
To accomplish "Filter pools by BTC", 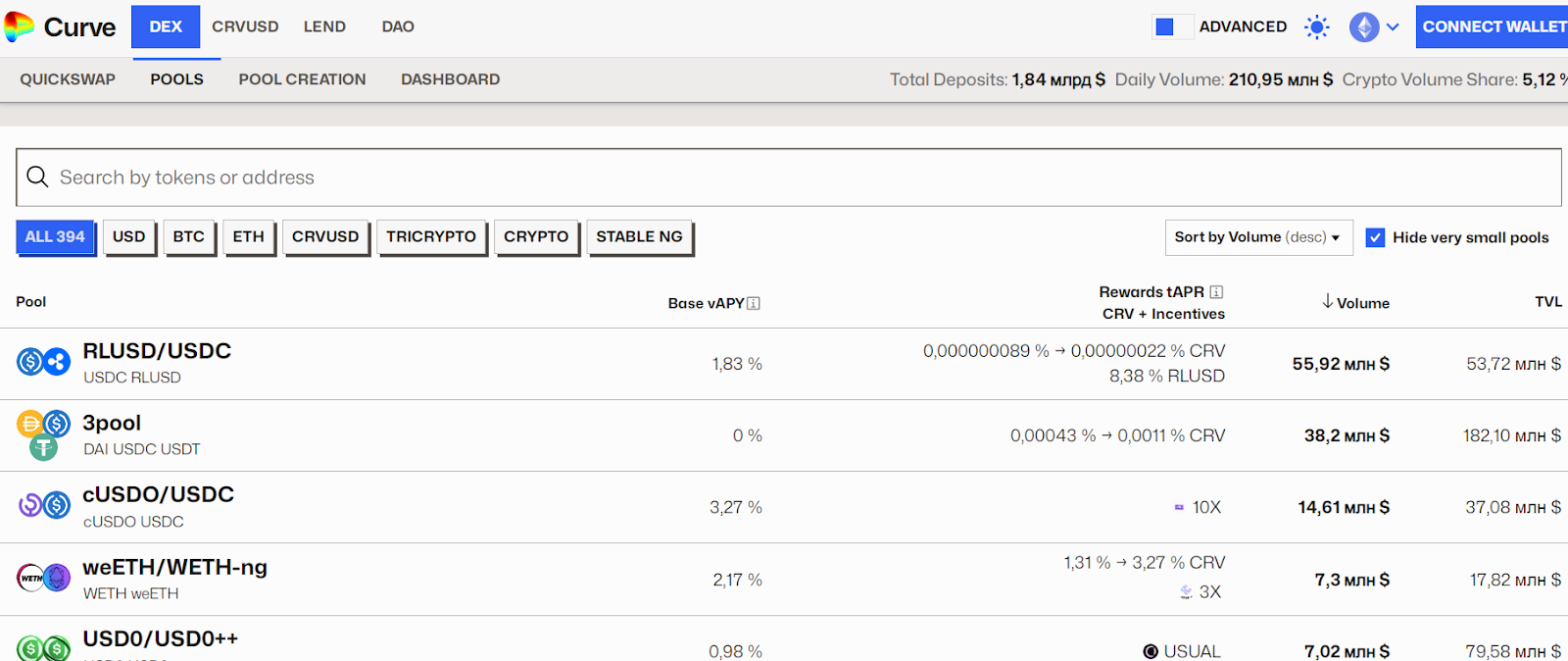I will pos(189,237).
